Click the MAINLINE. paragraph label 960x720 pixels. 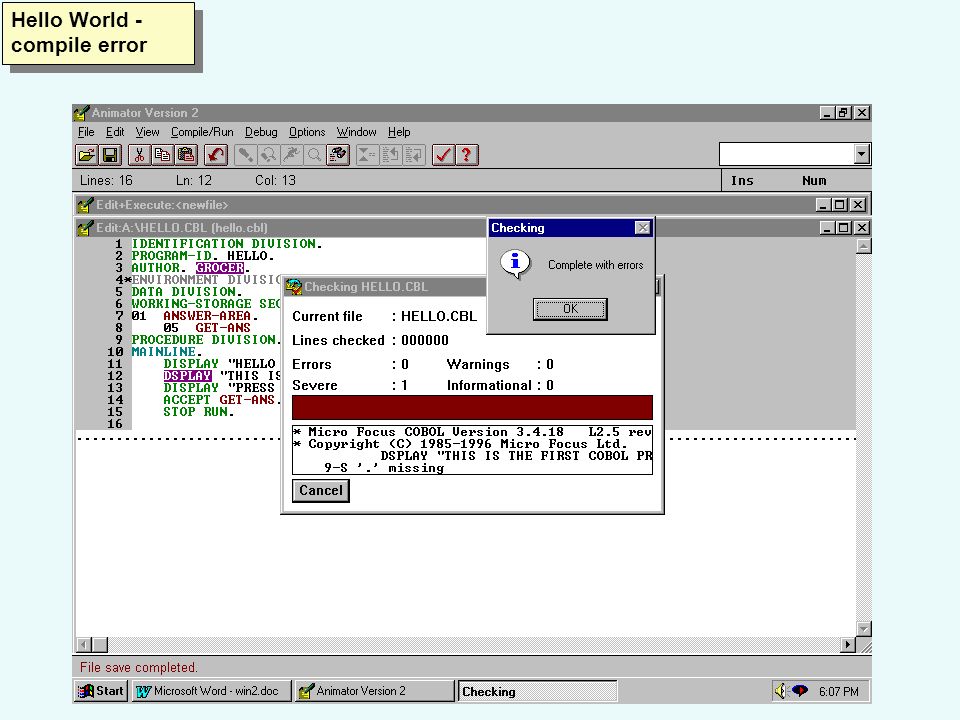pyautogui.click(x=167, y=351)
